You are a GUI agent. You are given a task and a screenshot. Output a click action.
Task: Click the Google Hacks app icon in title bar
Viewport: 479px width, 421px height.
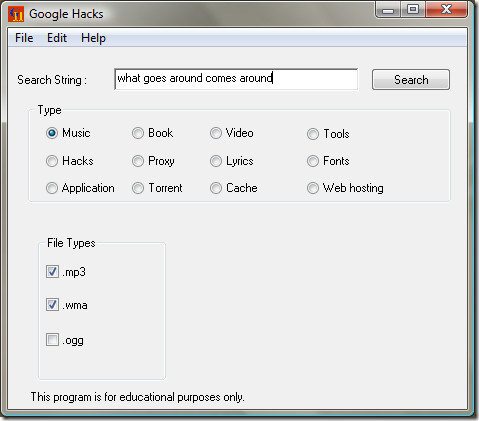16,14
